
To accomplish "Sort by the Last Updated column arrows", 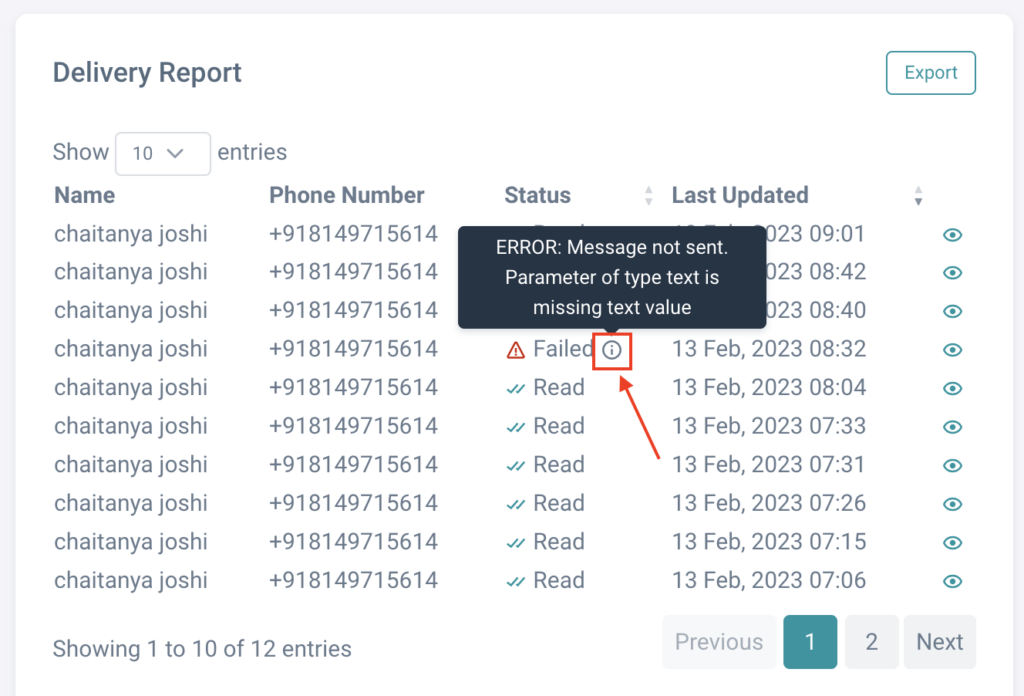I will coord(918,195).
